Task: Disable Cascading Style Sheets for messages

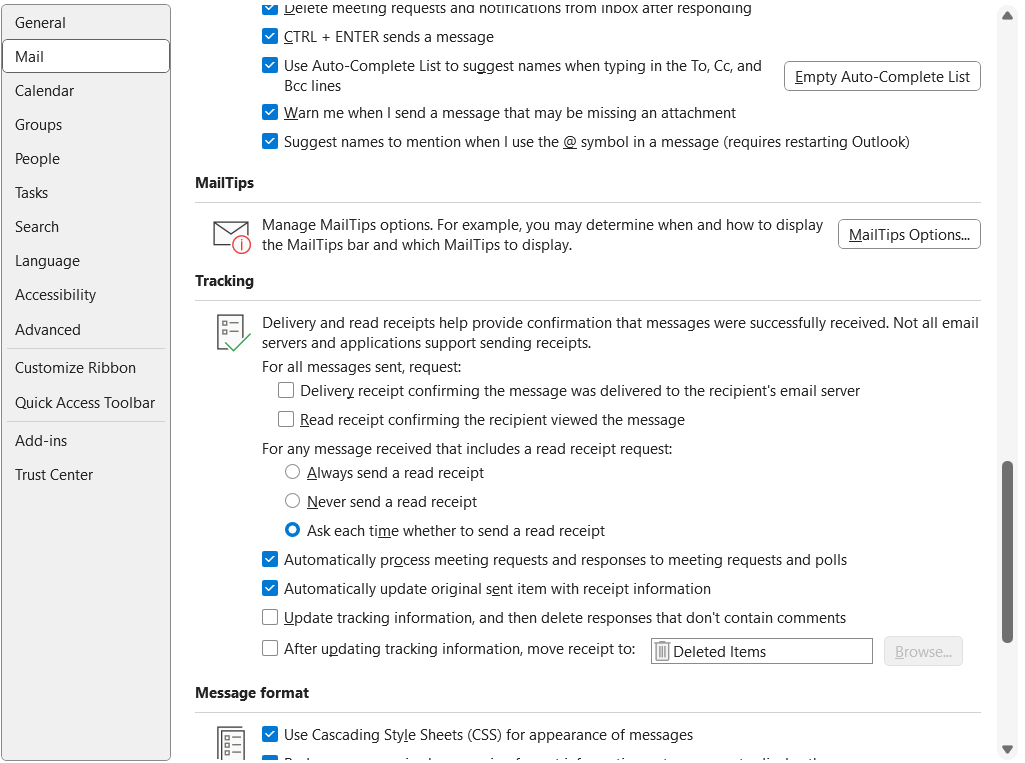Action: point(270,734)
